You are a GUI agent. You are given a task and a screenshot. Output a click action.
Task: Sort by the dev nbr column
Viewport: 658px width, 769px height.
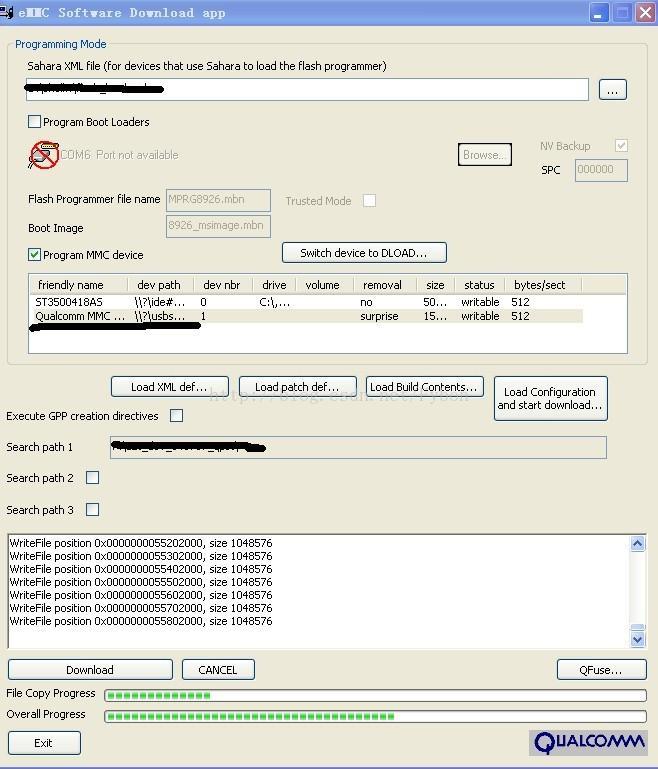pos(224,285)
